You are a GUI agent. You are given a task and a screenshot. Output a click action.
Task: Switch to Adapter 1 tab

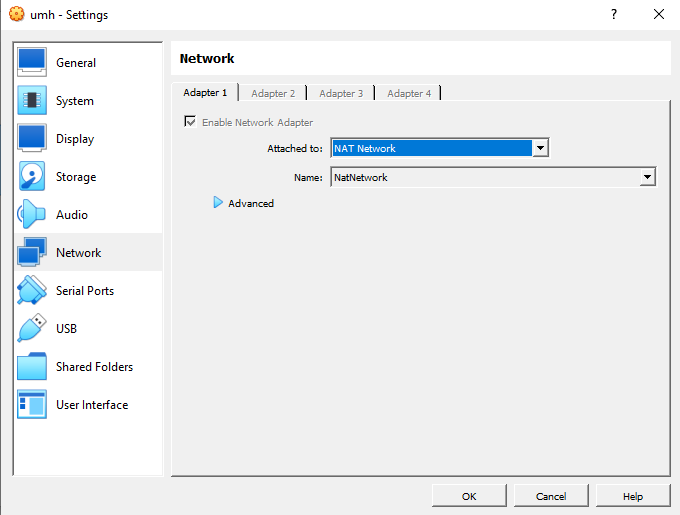[205, 92]
